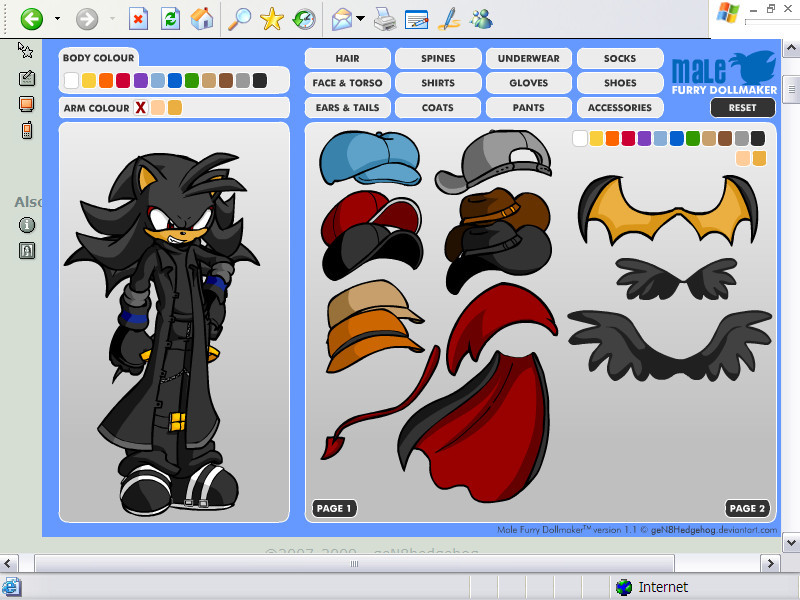Click the Mail envelope icon
800x600 pixels.
342,19
